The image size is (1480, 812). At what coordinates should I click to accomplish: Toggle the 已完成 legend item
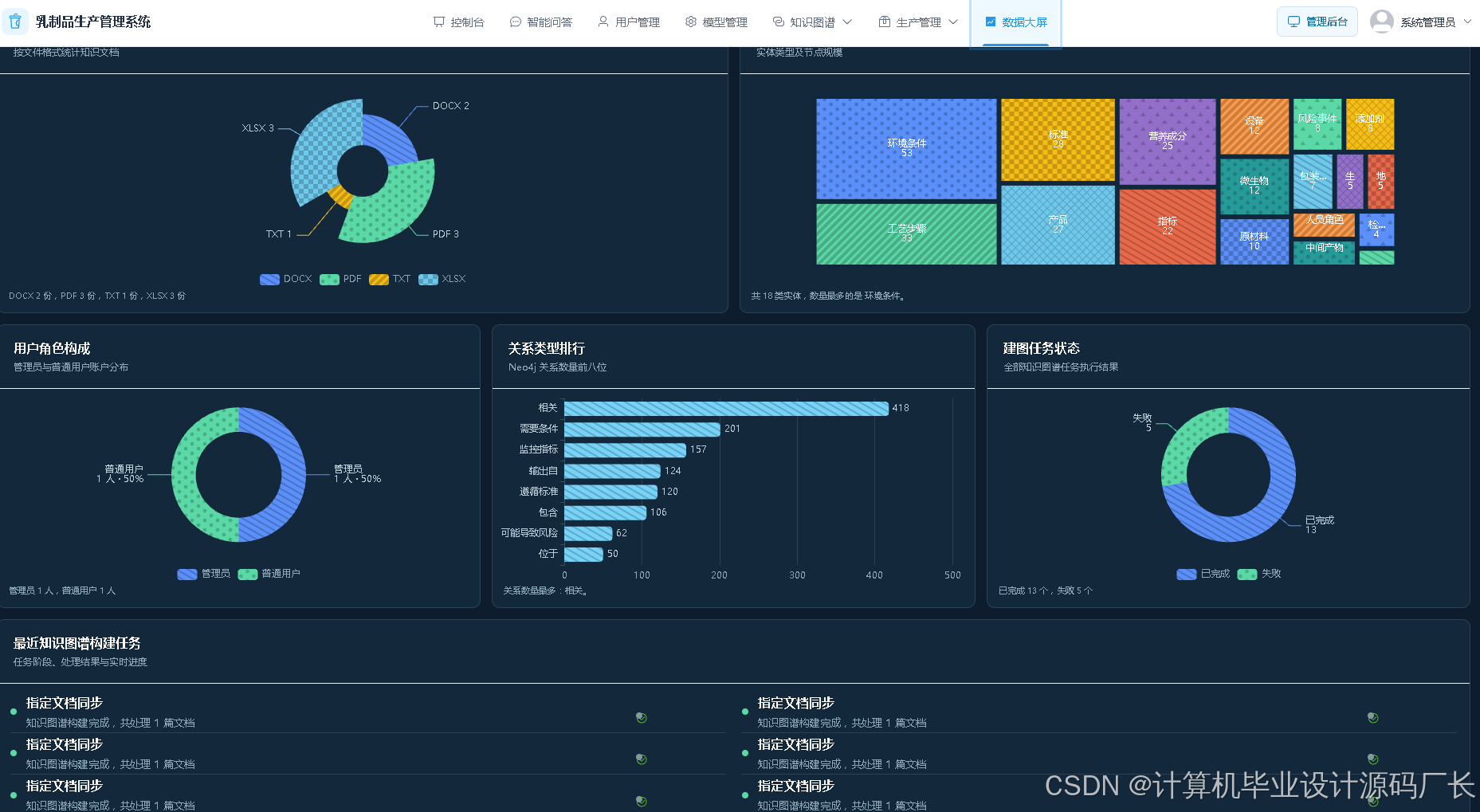click(x=1203, y=574)
